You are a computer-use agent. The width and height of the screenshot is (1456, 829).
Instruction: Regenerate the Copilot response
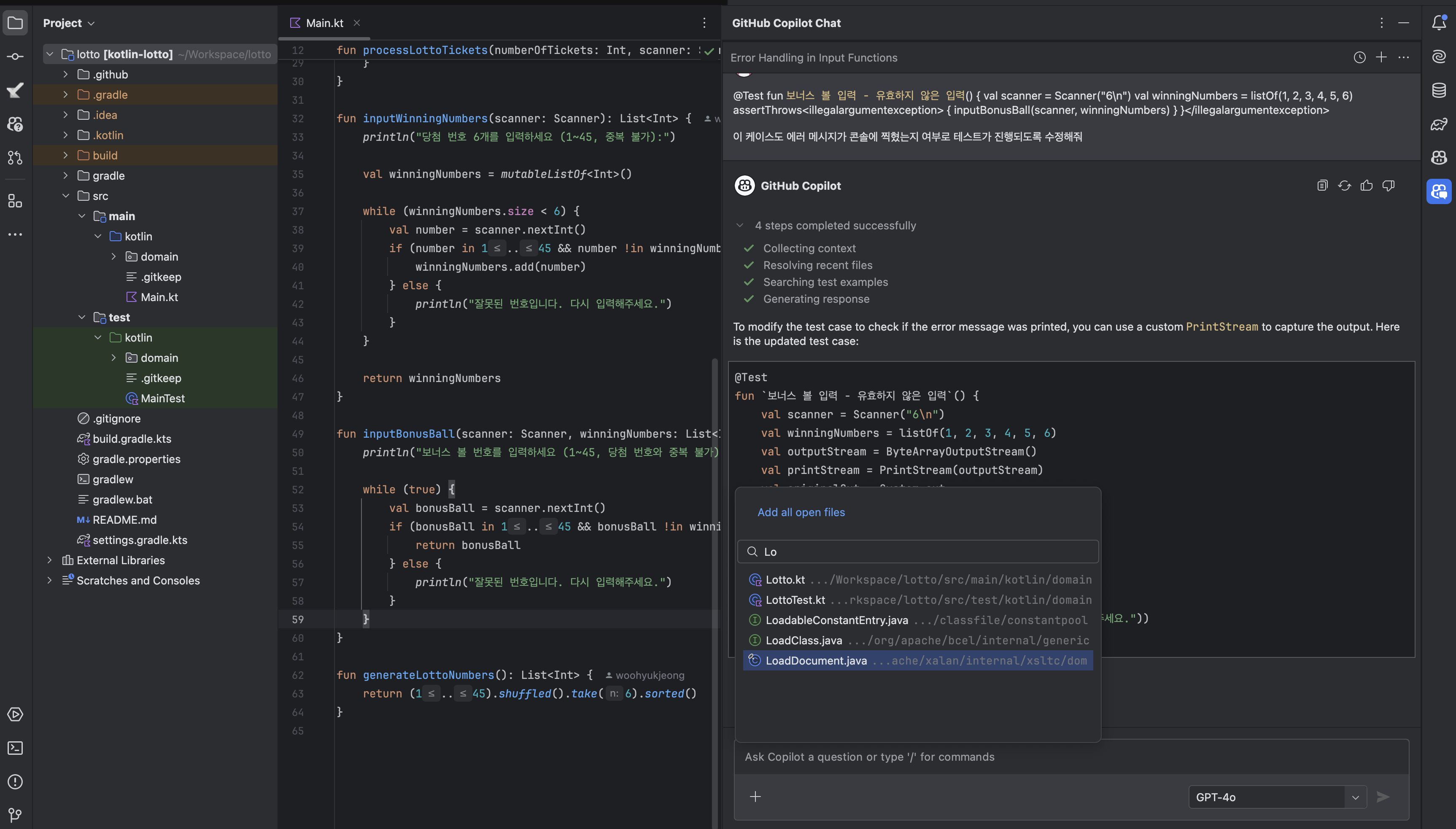click(1344, 186)
